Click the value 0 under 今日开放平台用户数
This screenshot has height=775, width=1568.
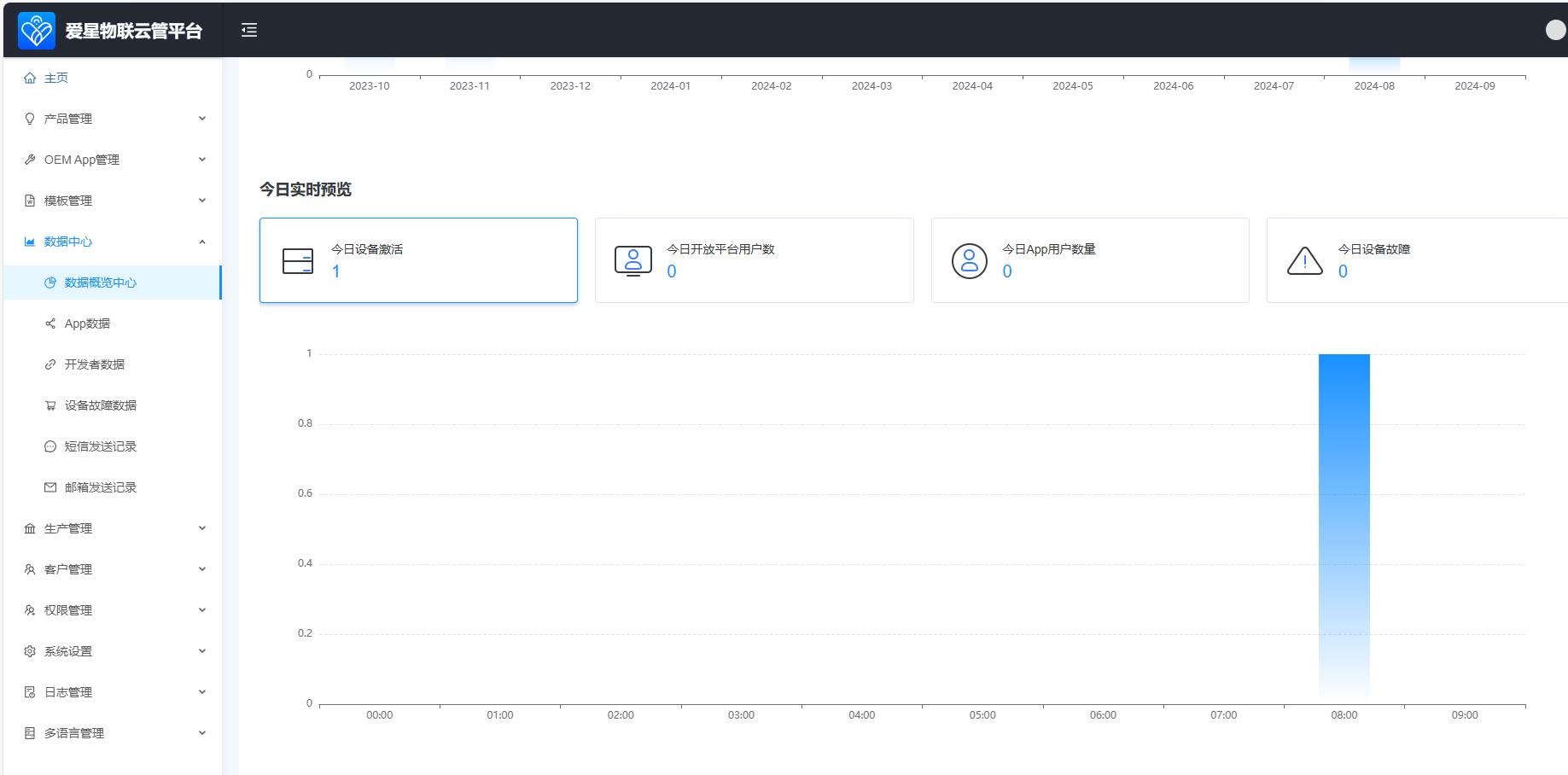(672, 271)
